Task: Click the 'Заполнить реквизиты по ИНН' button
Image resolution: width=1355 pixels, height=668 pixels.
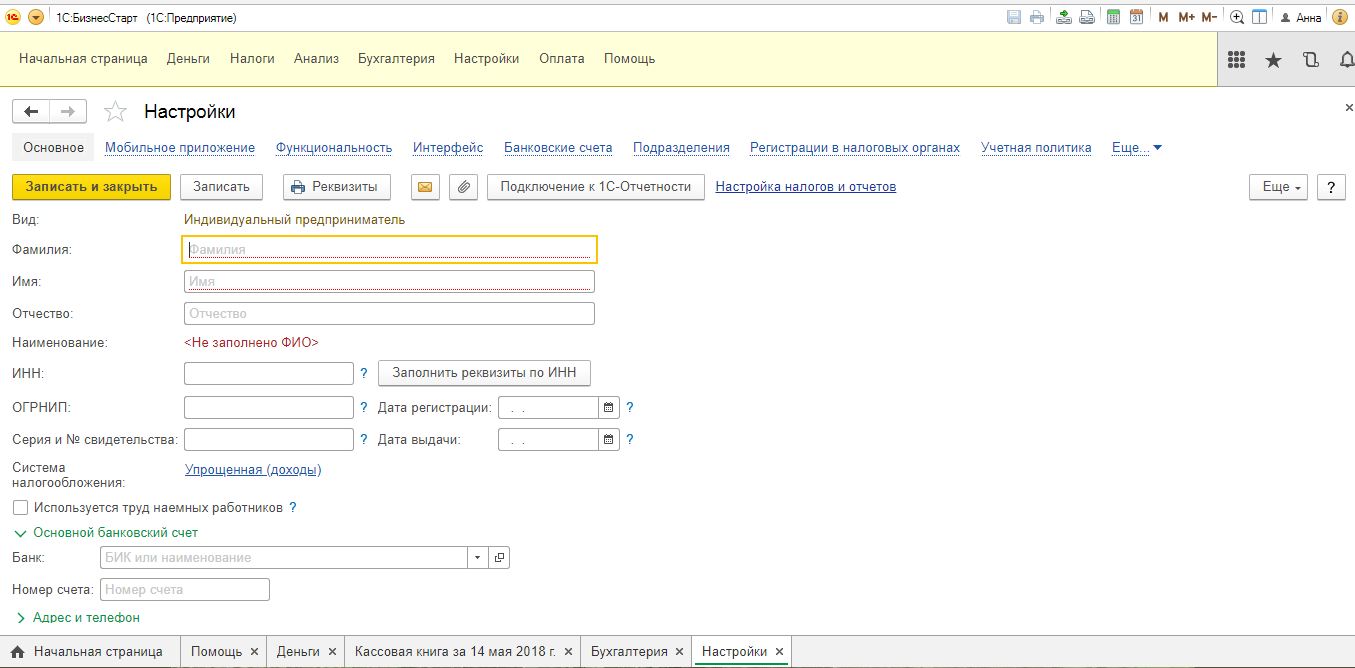Action: [484, 373]
